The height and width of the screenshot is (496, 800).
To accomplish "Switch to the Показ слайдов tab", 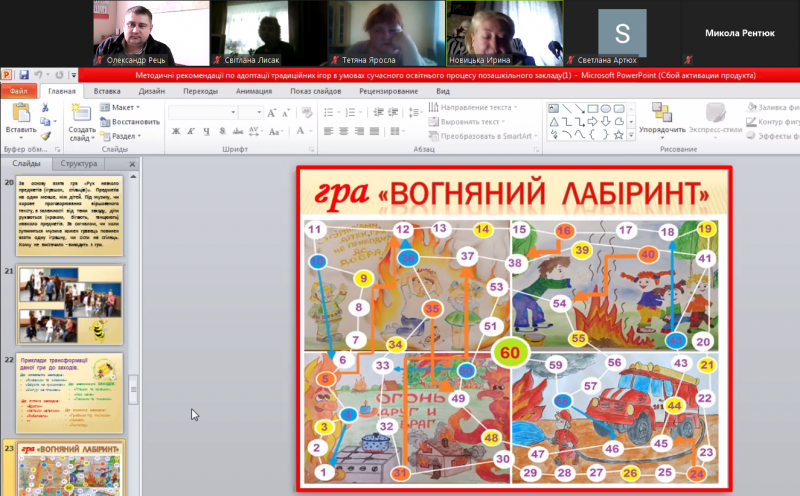I will (x=315, y=91).
